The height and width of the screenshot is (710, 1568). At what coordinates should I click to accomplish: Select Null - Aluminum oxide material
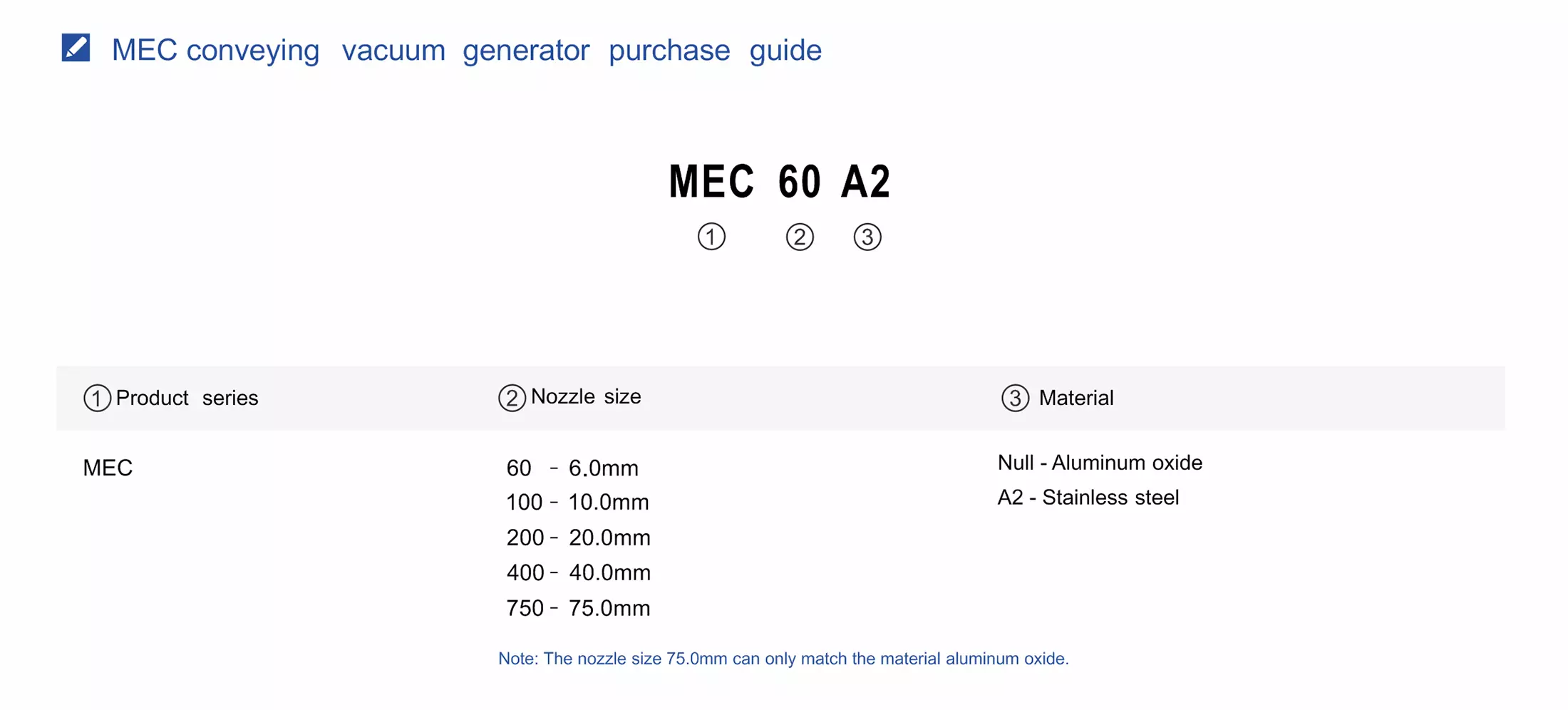(1100, 463)
